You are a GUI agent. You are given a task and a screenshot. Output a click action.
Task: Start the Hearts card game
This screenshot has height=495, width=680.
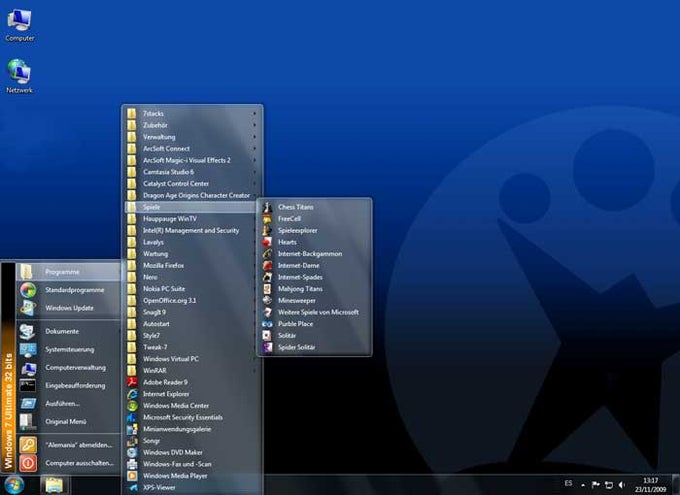pos(315,242)
